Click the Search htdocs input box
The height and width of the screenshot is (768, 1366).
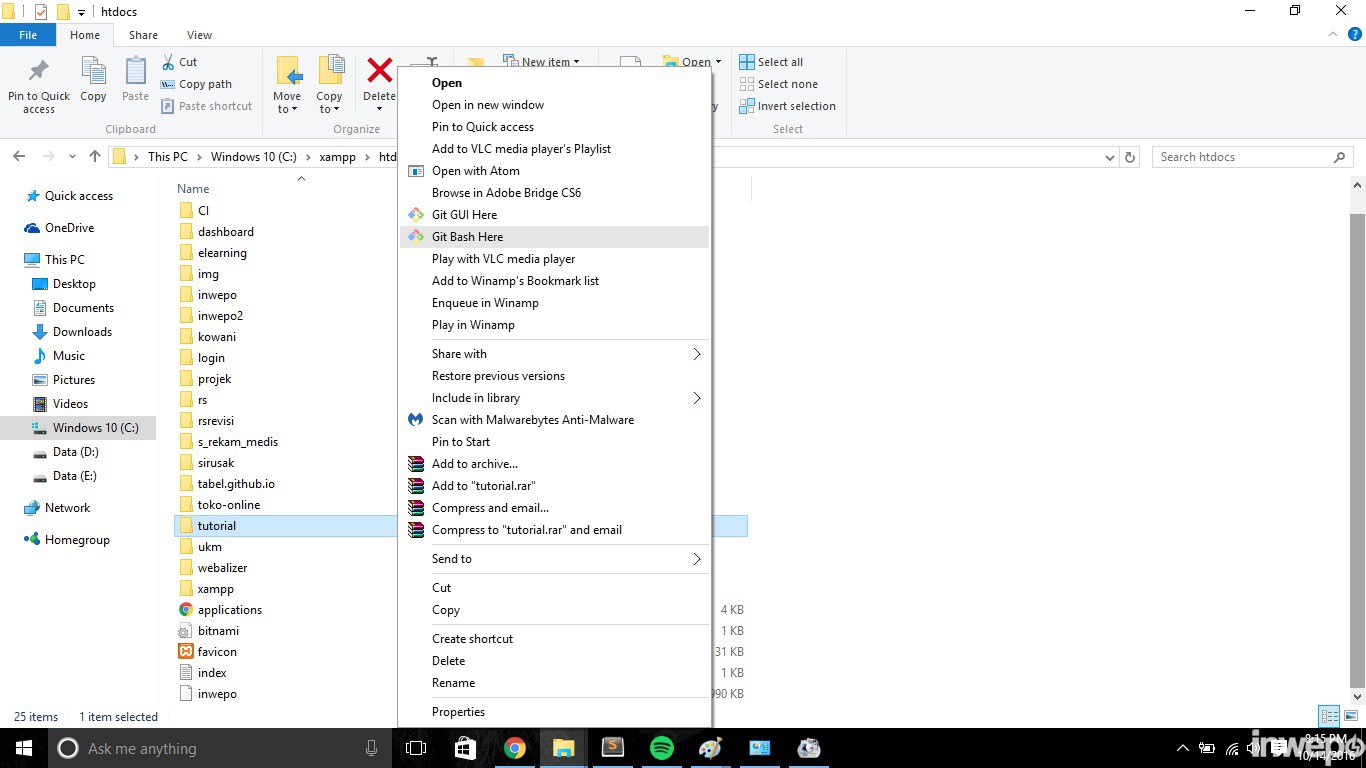[1242, 157]
